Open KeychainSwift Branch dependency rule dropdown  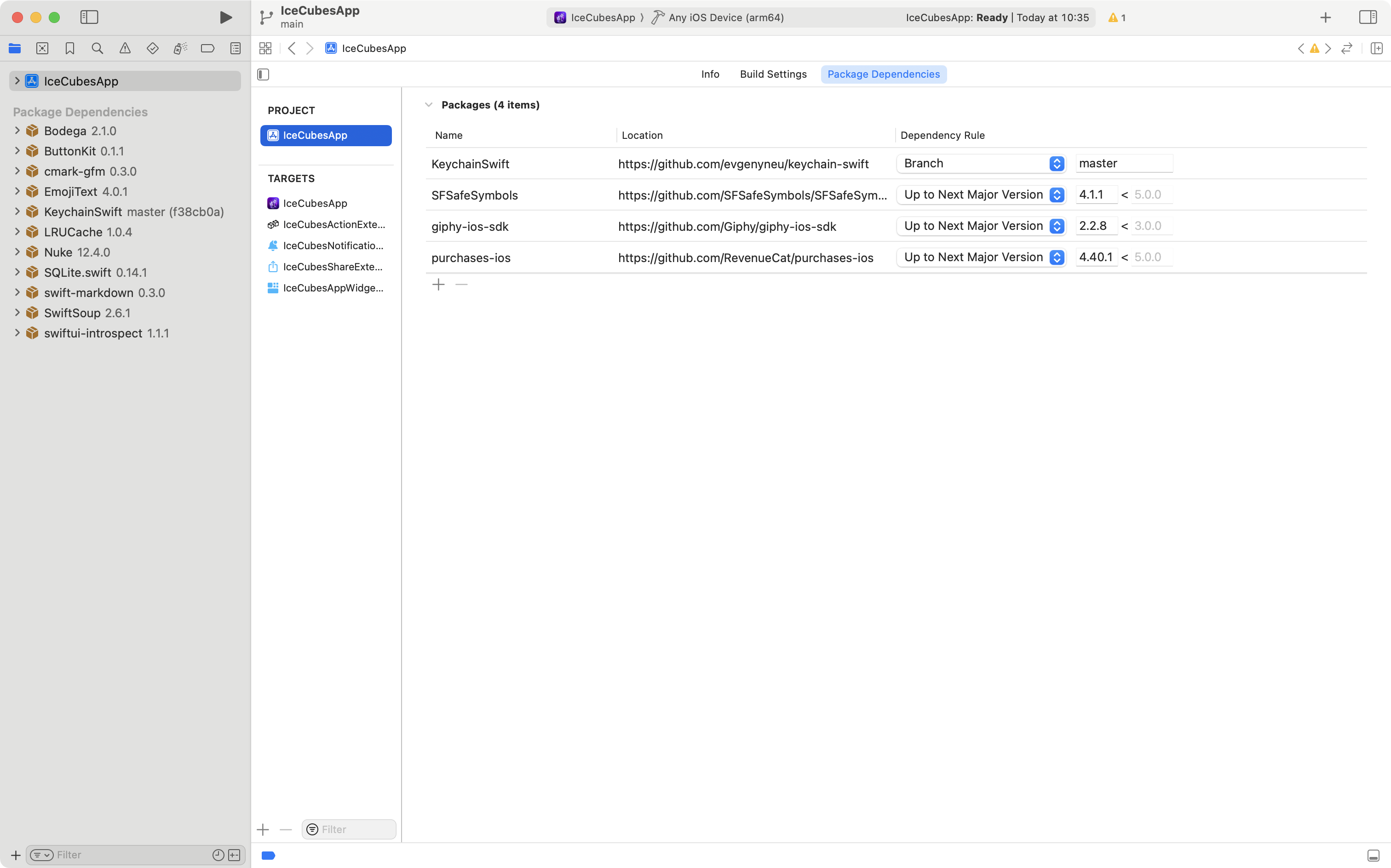click(981, 164)
